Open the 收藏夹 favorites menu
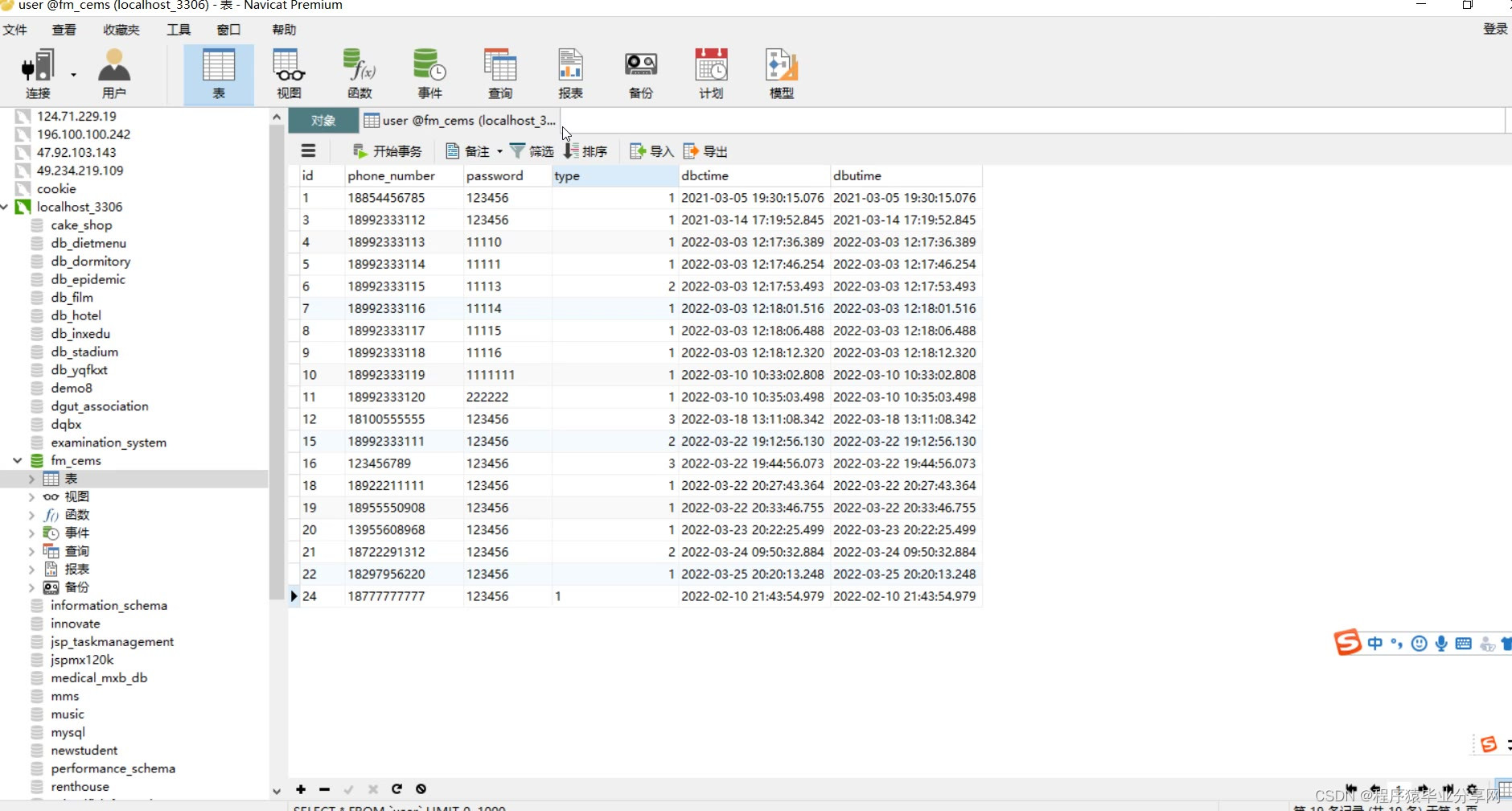The width and height of the screenshot is (1512, 811). pos(121,30)
